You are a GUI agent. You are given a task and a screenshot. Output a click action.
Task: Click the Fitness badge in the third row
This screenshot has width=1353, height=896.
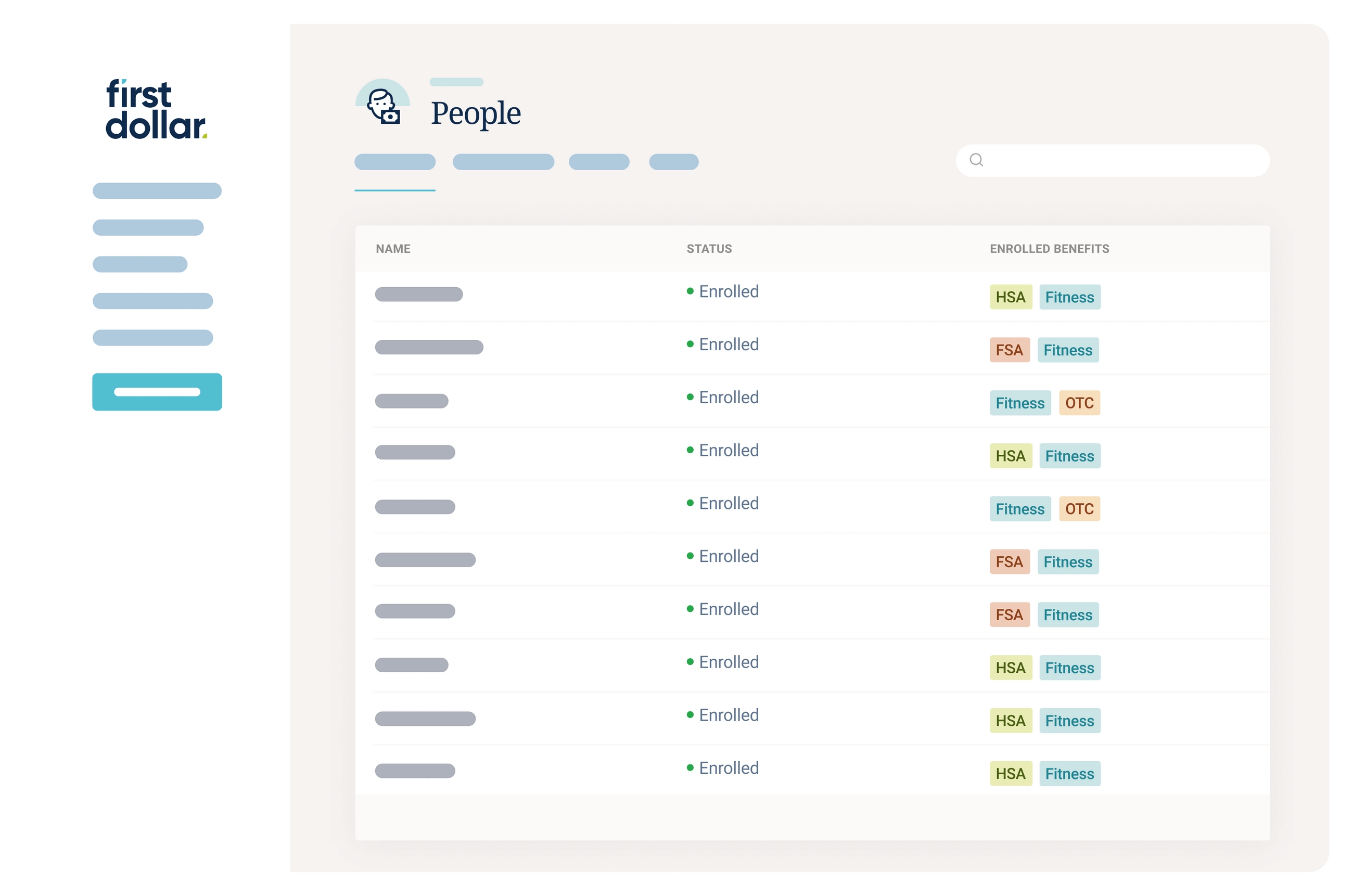[1020, 403]
